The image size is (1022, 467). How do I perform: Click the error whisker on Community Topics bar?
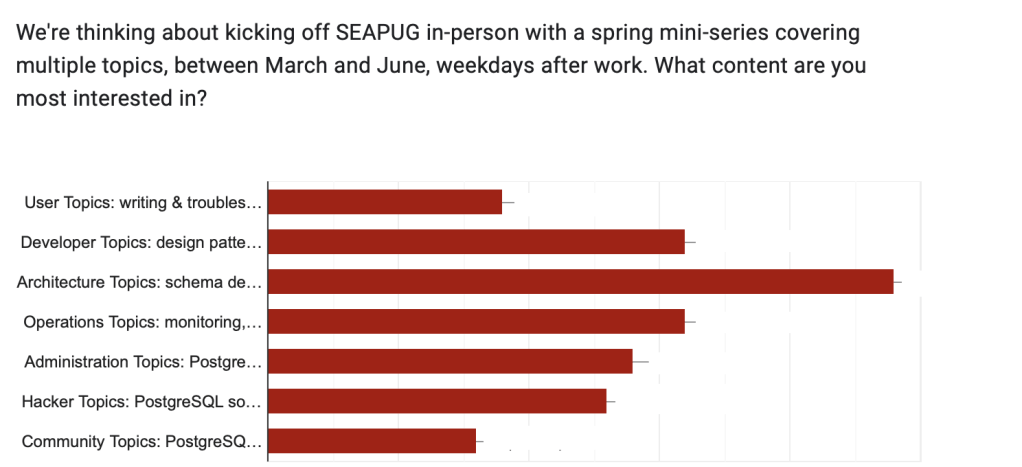click(x=480, y=441)
